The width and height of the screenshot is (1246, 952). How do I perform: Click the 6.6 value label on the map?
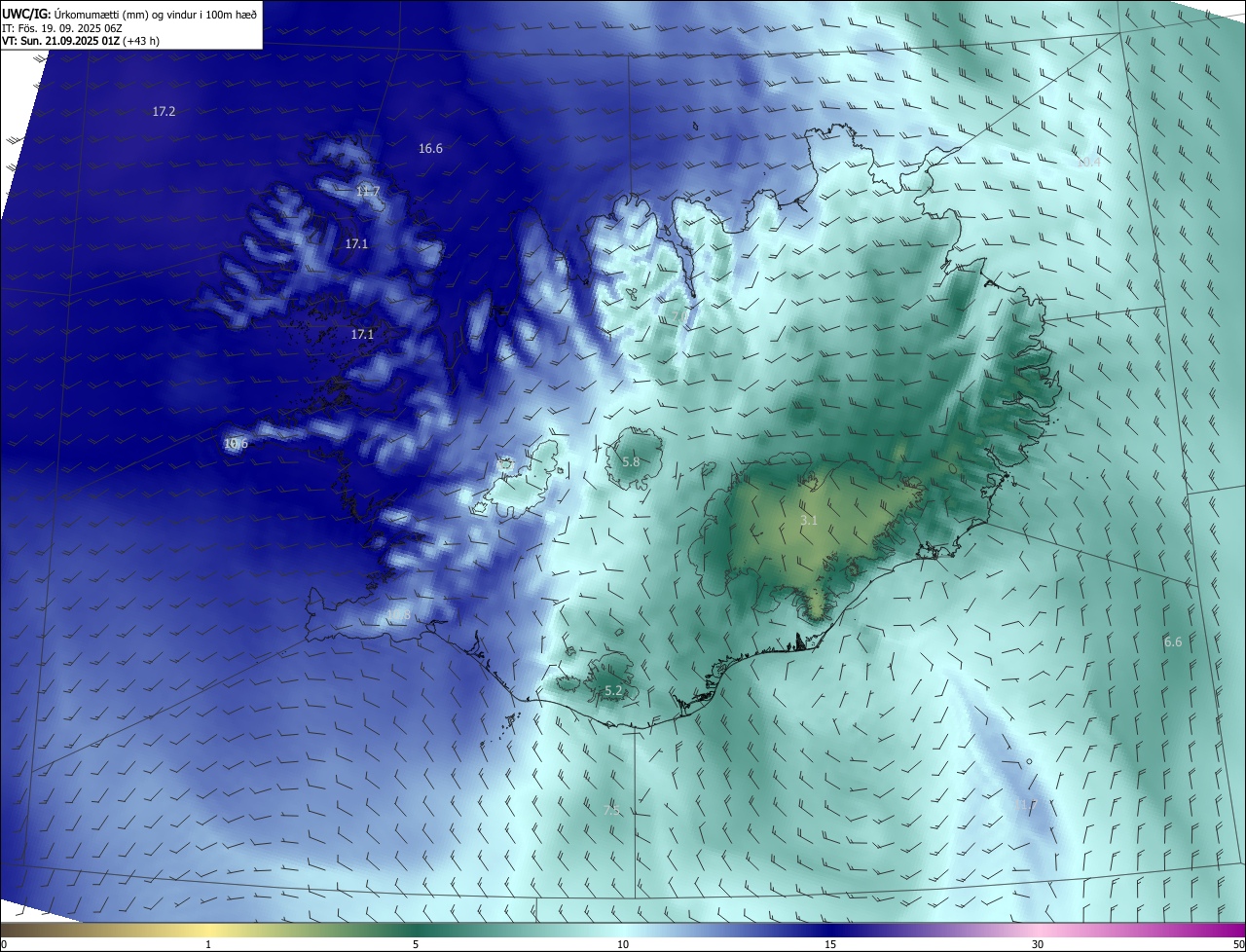(1173, 642)
